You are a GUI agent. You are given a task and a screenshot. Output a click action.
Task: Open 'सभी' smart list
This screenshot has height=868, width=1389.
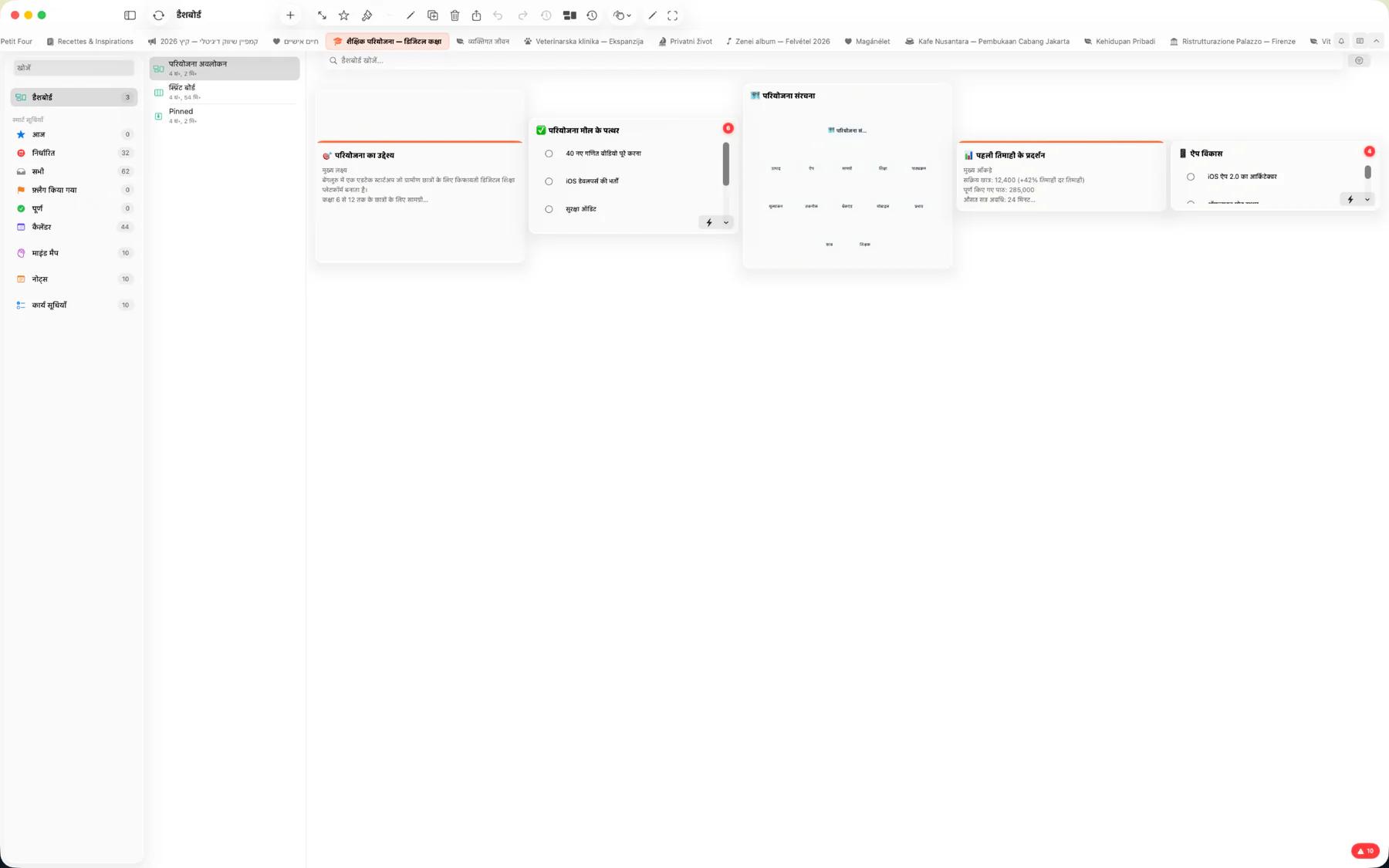pos(74,171)
